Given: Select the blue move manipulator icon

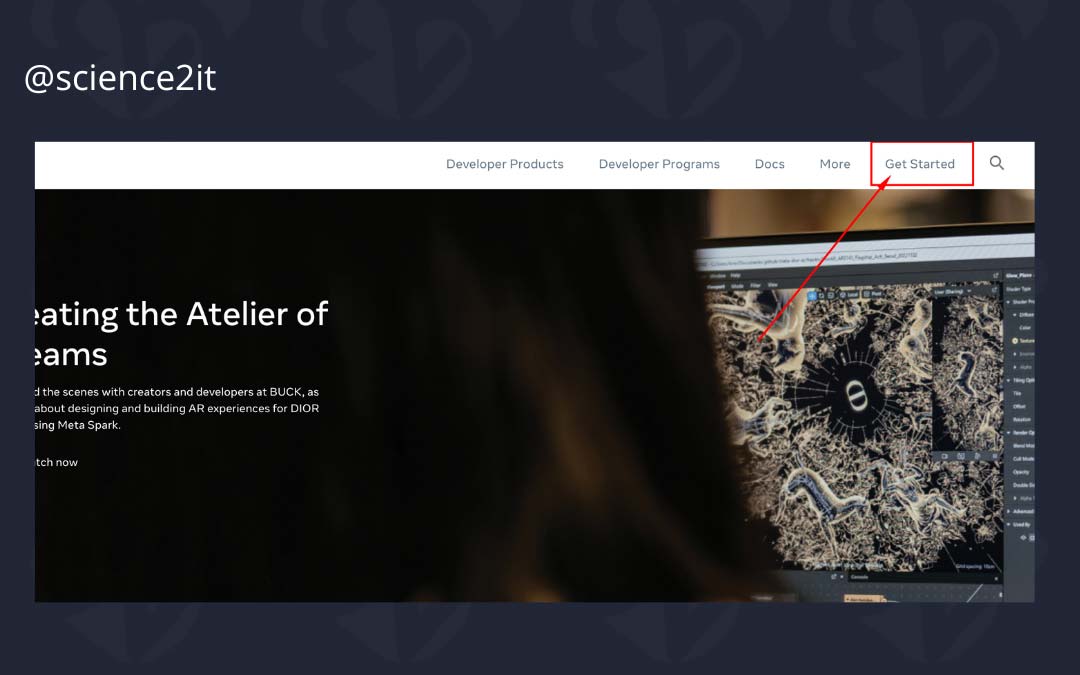Looking at the screenshot, I should tap(811, 296).
